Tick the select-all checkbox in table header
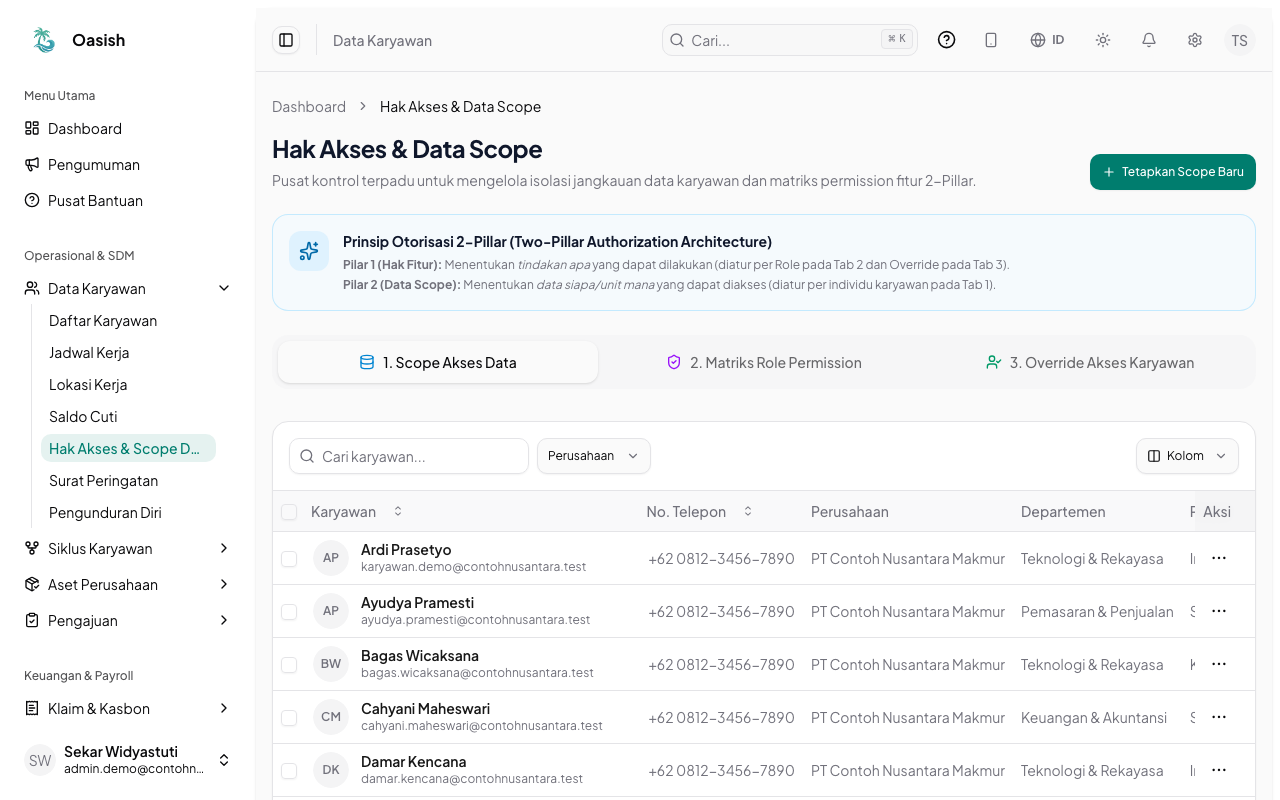 289,512
